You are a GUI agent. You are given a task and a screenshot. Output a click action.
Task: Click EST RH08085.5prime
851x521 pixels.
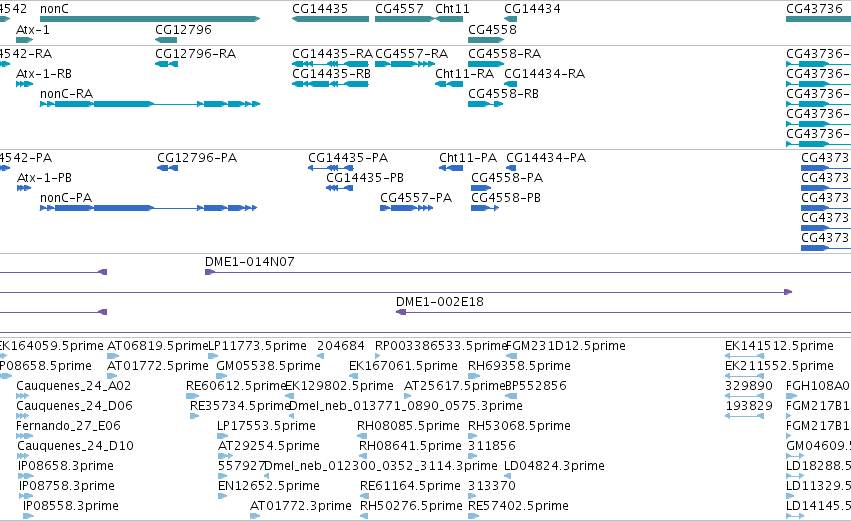click(x=408, y=427)
